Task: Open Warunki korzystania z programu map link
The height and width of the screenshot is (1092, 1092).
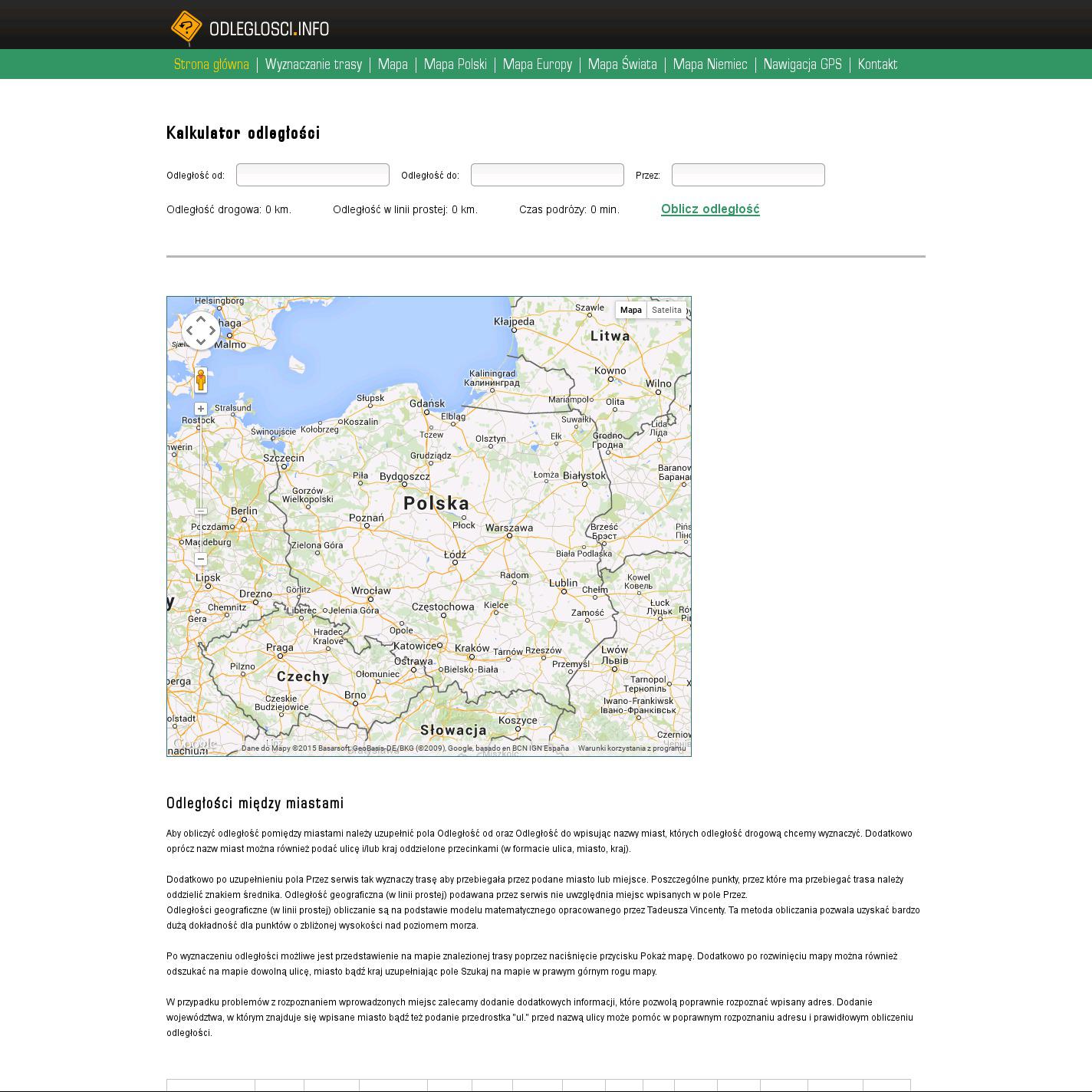Action: pos(632,748)
